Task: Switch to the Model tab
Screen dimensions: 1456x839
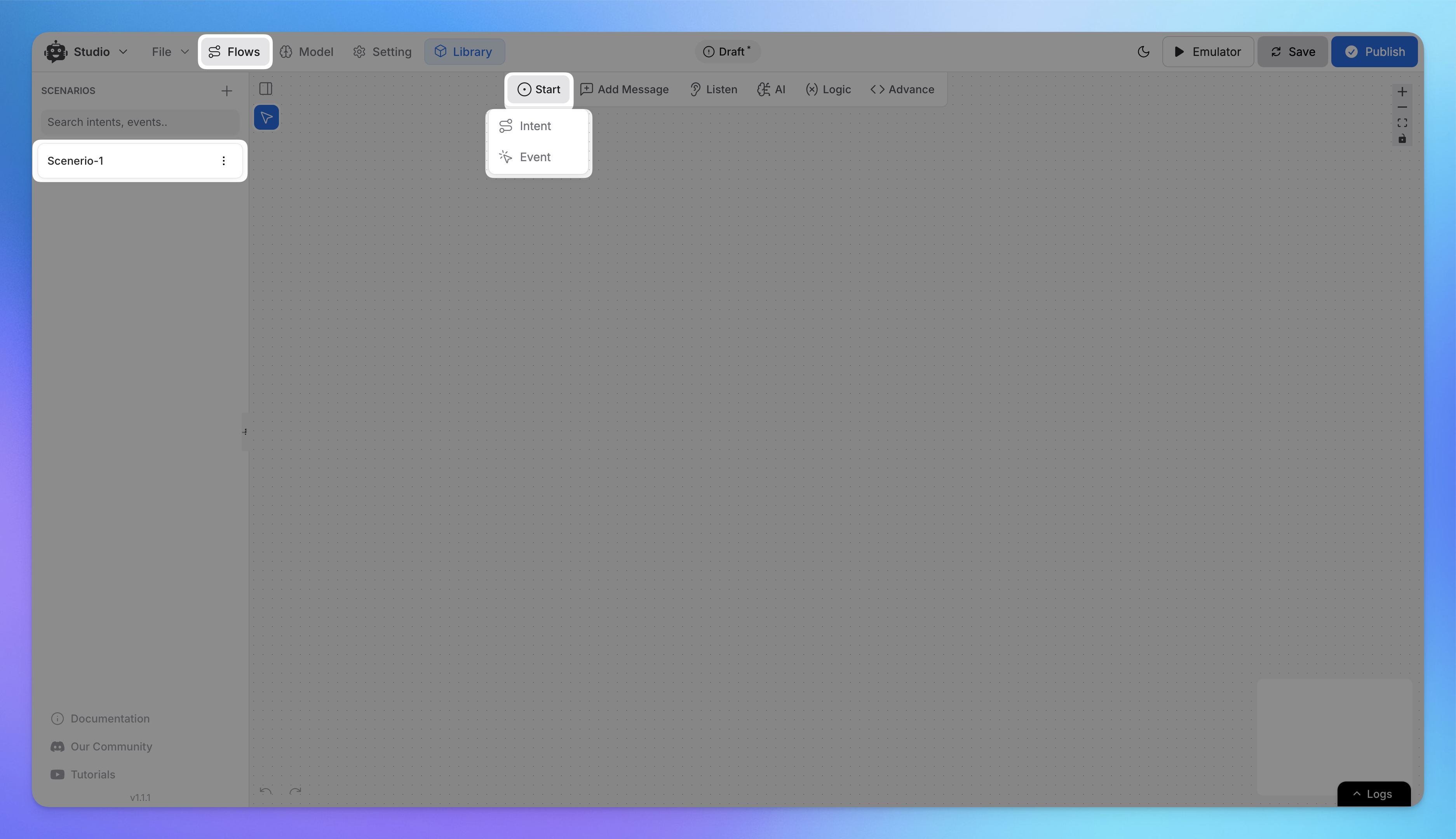Action: tap(307, 52)
